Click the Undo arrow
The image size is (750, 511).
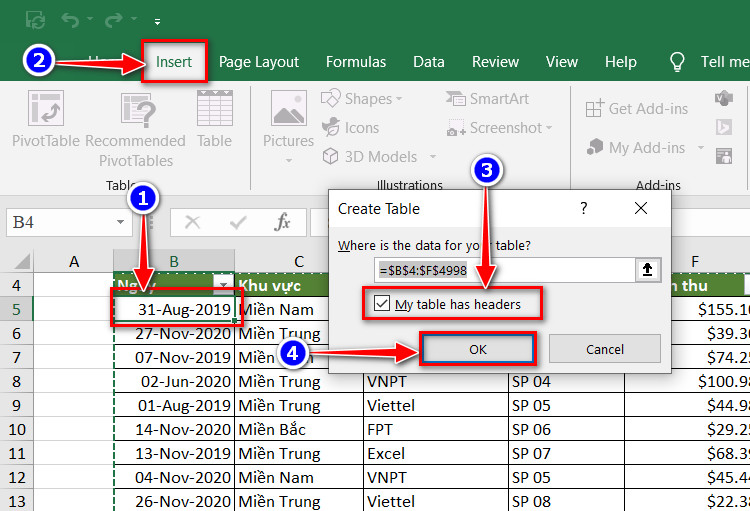coord(70,20)
